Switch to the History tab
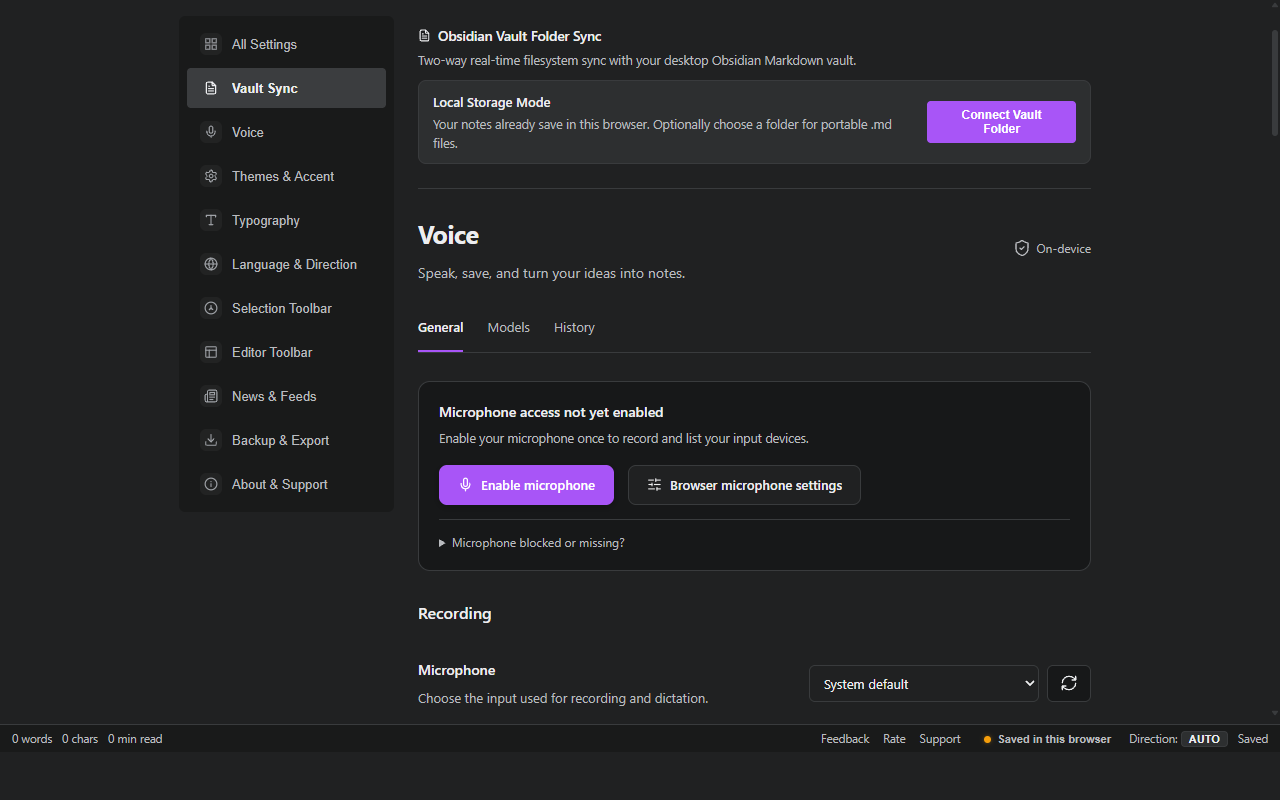 click(574, 327)
